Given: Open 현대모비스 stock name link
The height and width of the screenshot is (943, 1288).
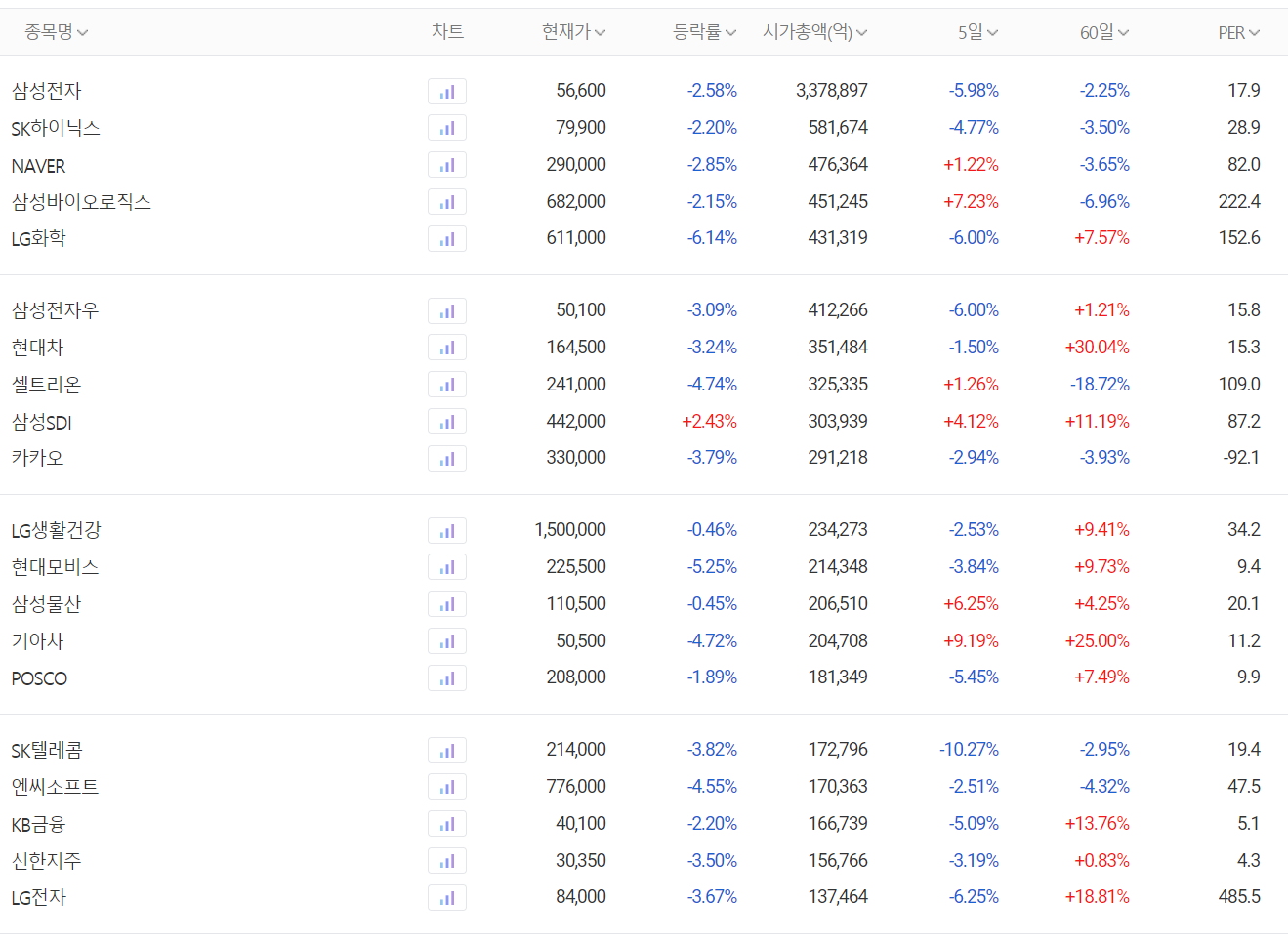Looking at the screenshot, I should pos(56,567).
